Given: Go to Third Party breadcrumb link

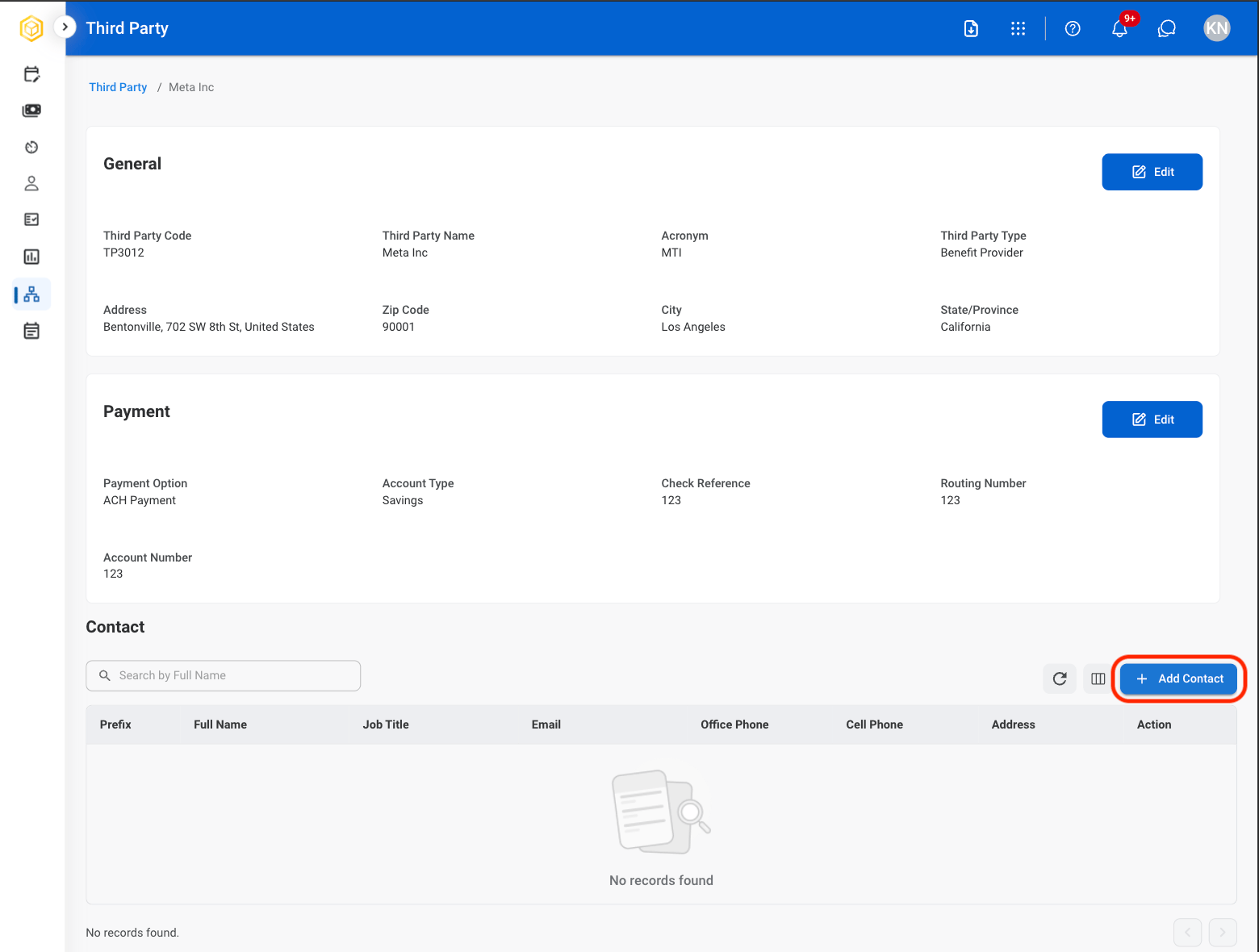Looking at the screenshot, I should pyautogui.click(x=118, y=87).
